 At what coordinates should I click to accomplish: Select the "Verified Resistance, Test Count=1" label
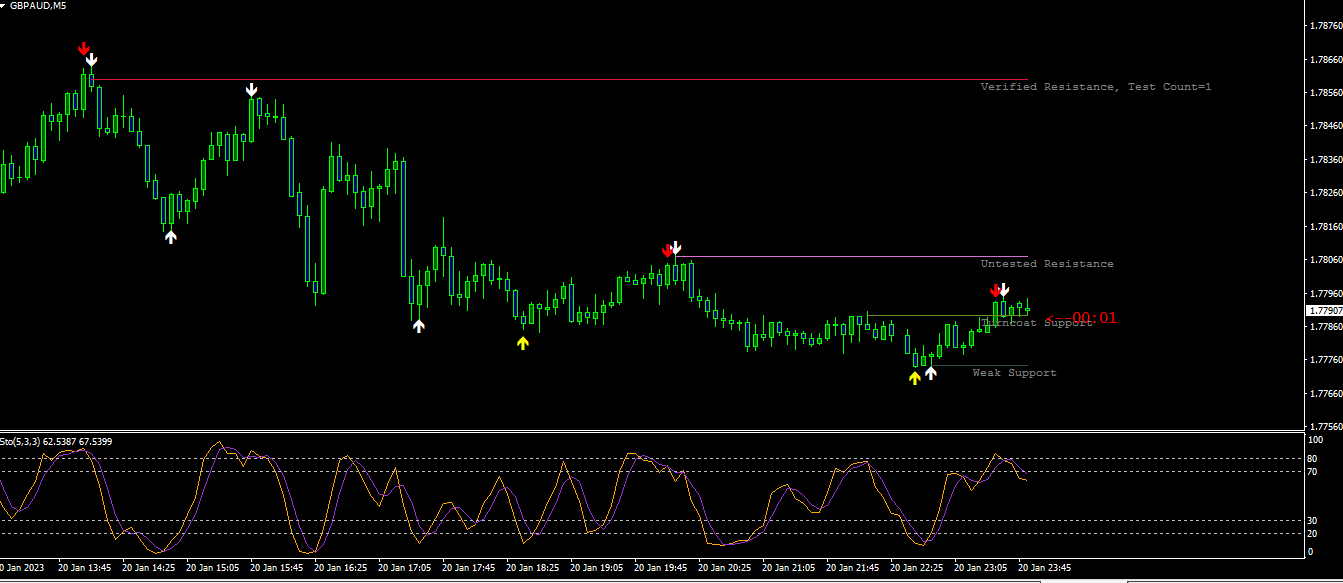point(1096,87)
